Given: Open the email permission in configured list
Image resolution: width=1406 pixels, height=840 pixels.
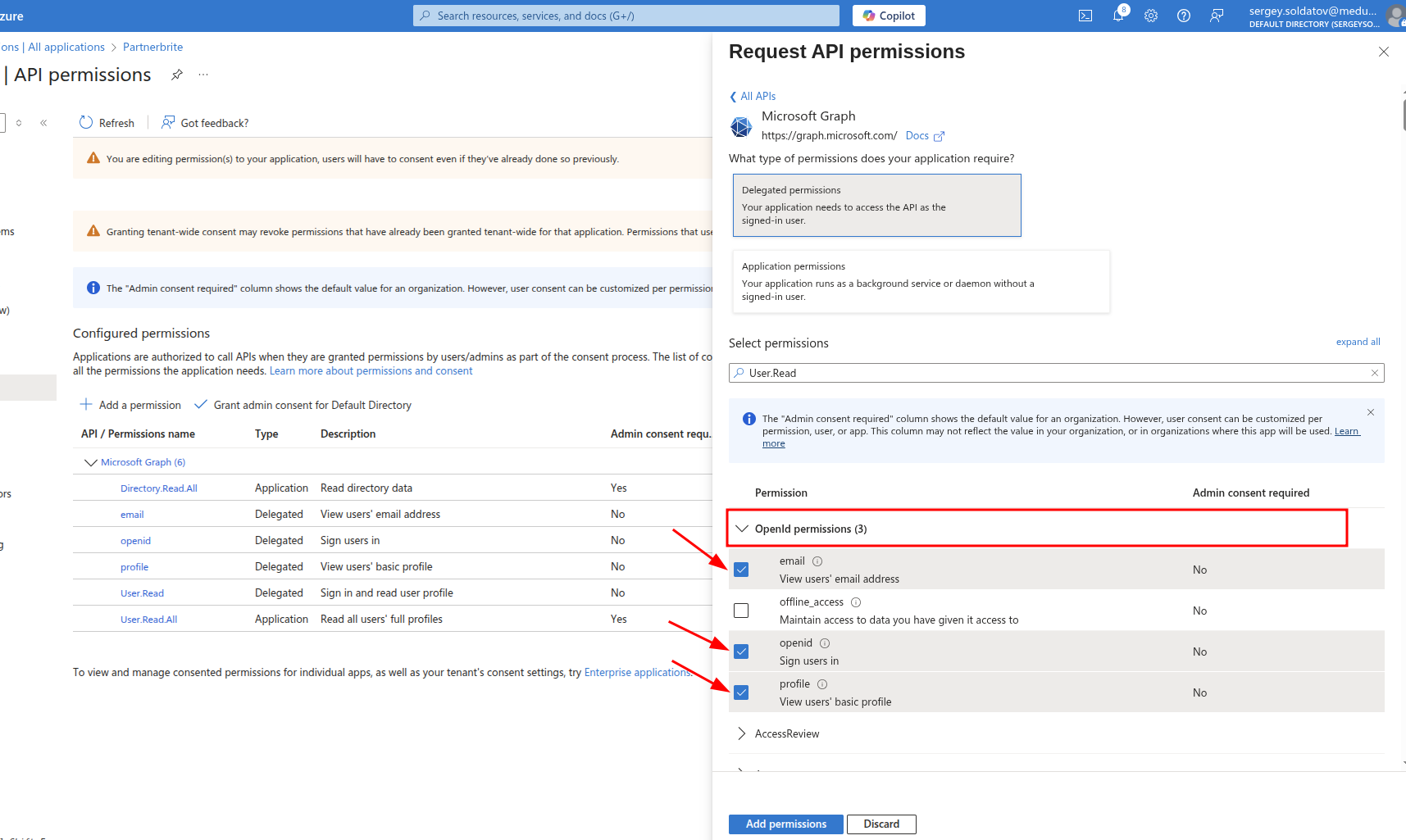Looking at the screenshot, I should [x=132, y=515].
